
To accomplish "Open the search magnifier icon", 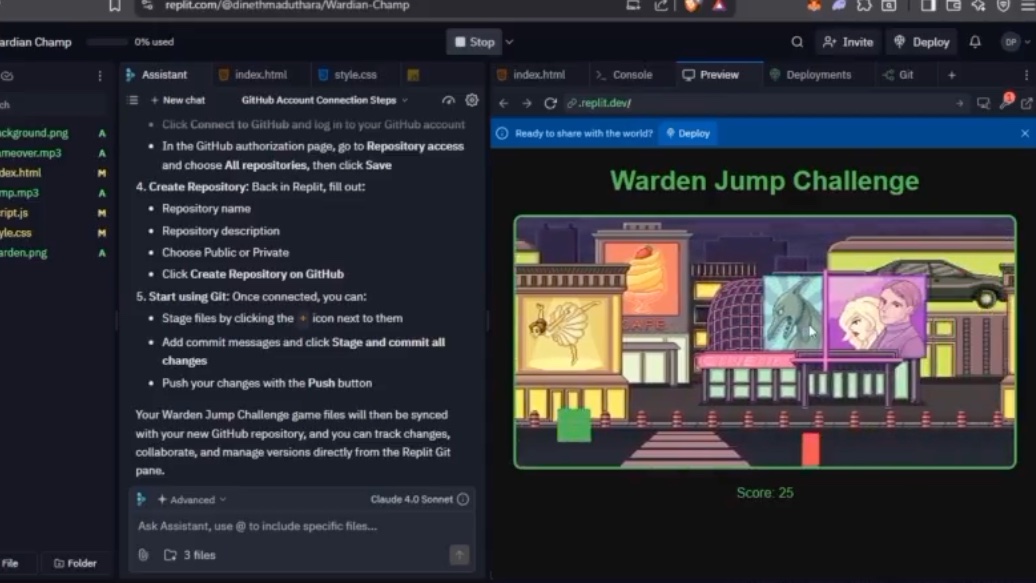I will [797, 42].
